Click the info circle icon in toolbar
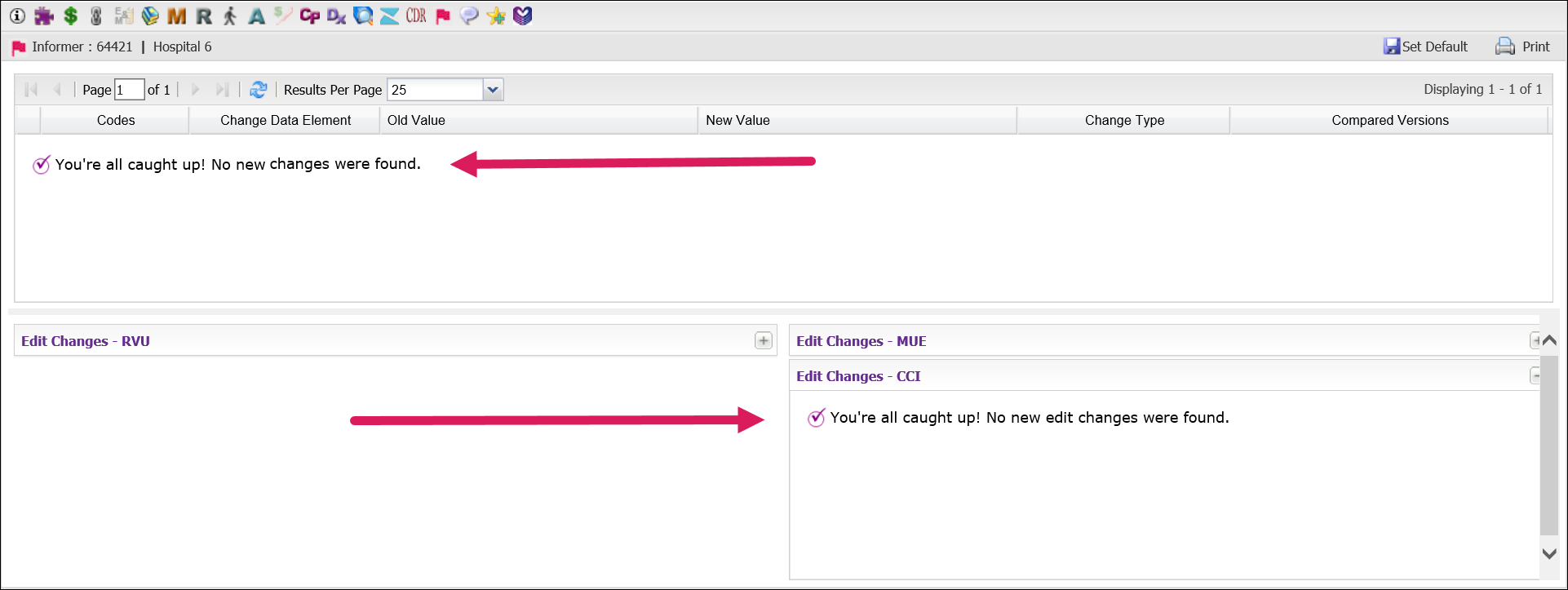The width and height of the screenshot is (1568, 590). (x=17, y=16)
